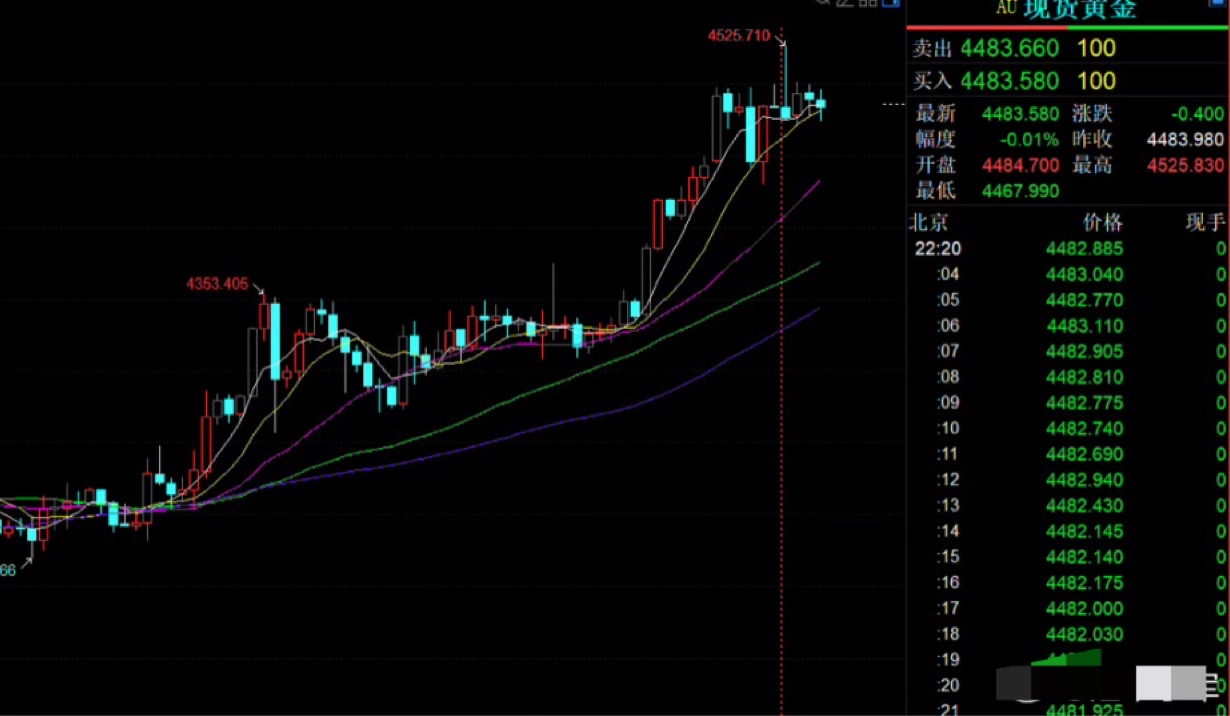1230x716 pixels.
Task: Click the 现手 column header
Action: click(x=1206, y=222)
